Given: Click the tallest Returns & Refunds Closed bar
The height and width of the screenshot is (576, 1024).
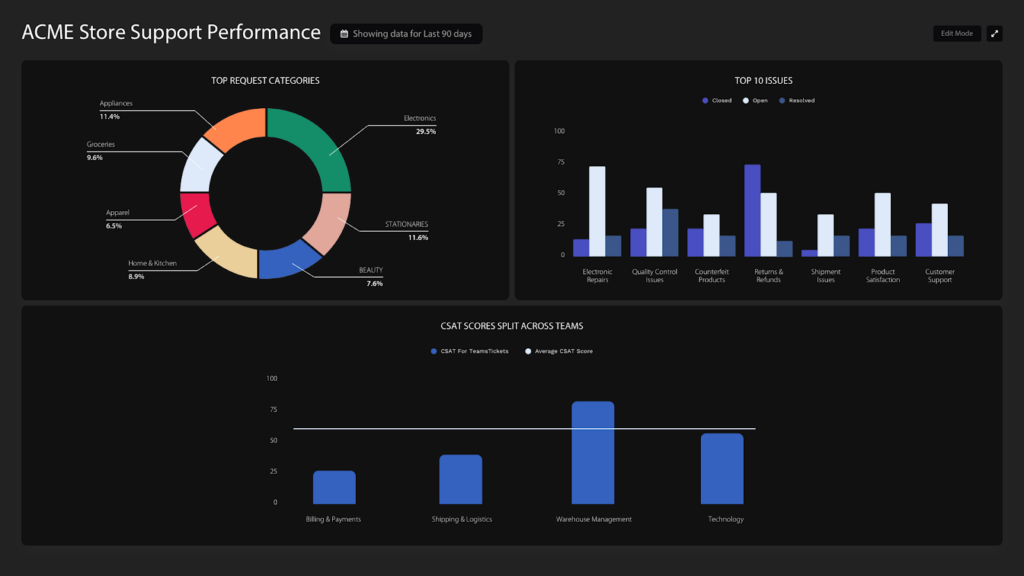Looking at the screenshot, I should [x=752, y=210].
